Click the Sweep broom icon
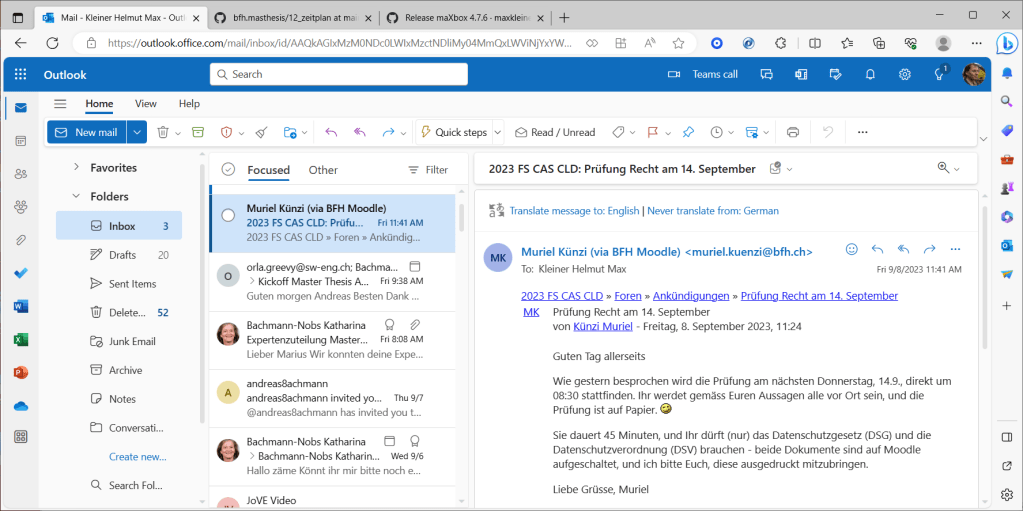This screenshot has height=511, width=1023. click(260, 132)
